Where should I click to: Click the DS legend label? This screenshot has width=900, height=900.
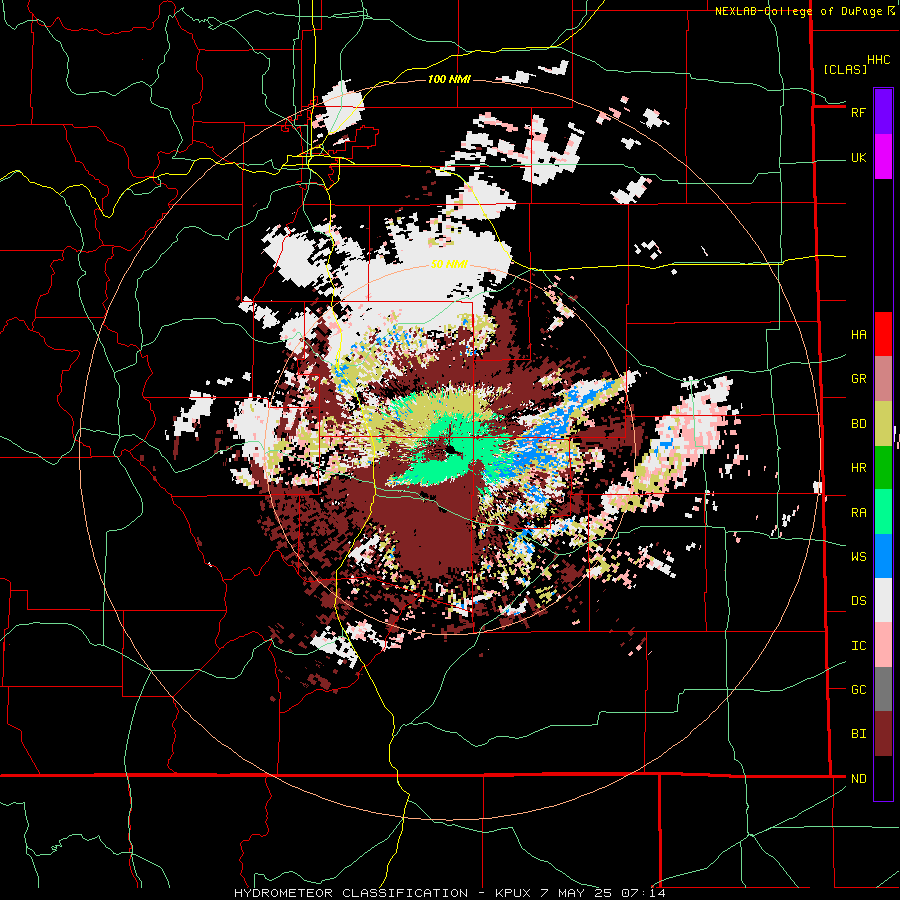click(858, 601)
